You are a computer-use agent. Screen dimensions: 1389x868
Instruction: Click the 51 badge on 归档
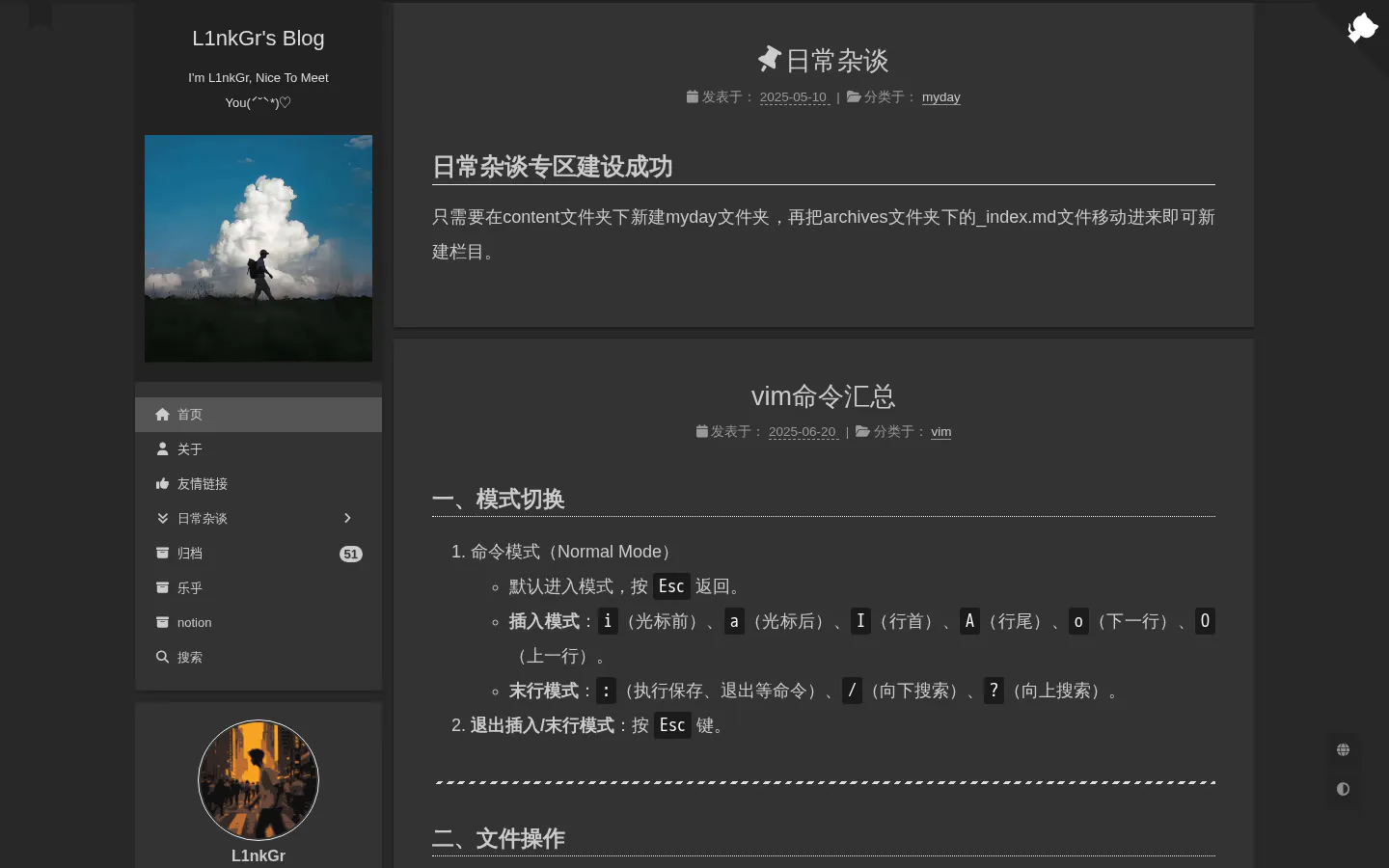(x=351, y=554)
